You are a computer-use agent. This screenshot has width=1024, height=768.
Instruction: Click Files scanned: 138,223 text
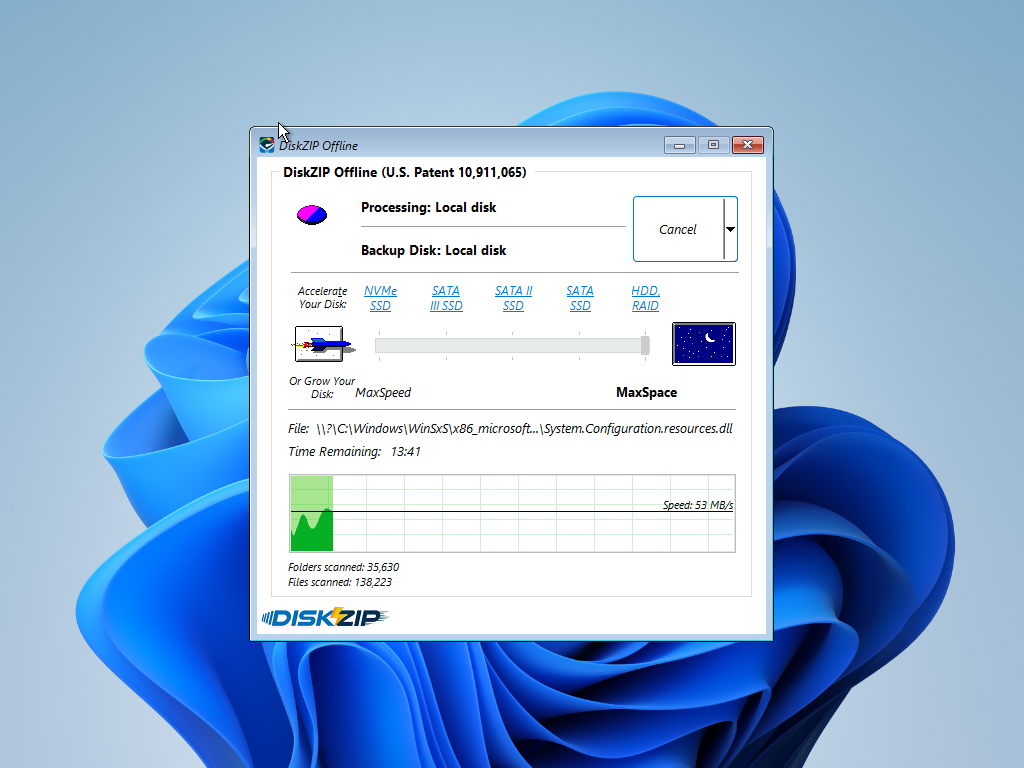[x=340, y=582]
